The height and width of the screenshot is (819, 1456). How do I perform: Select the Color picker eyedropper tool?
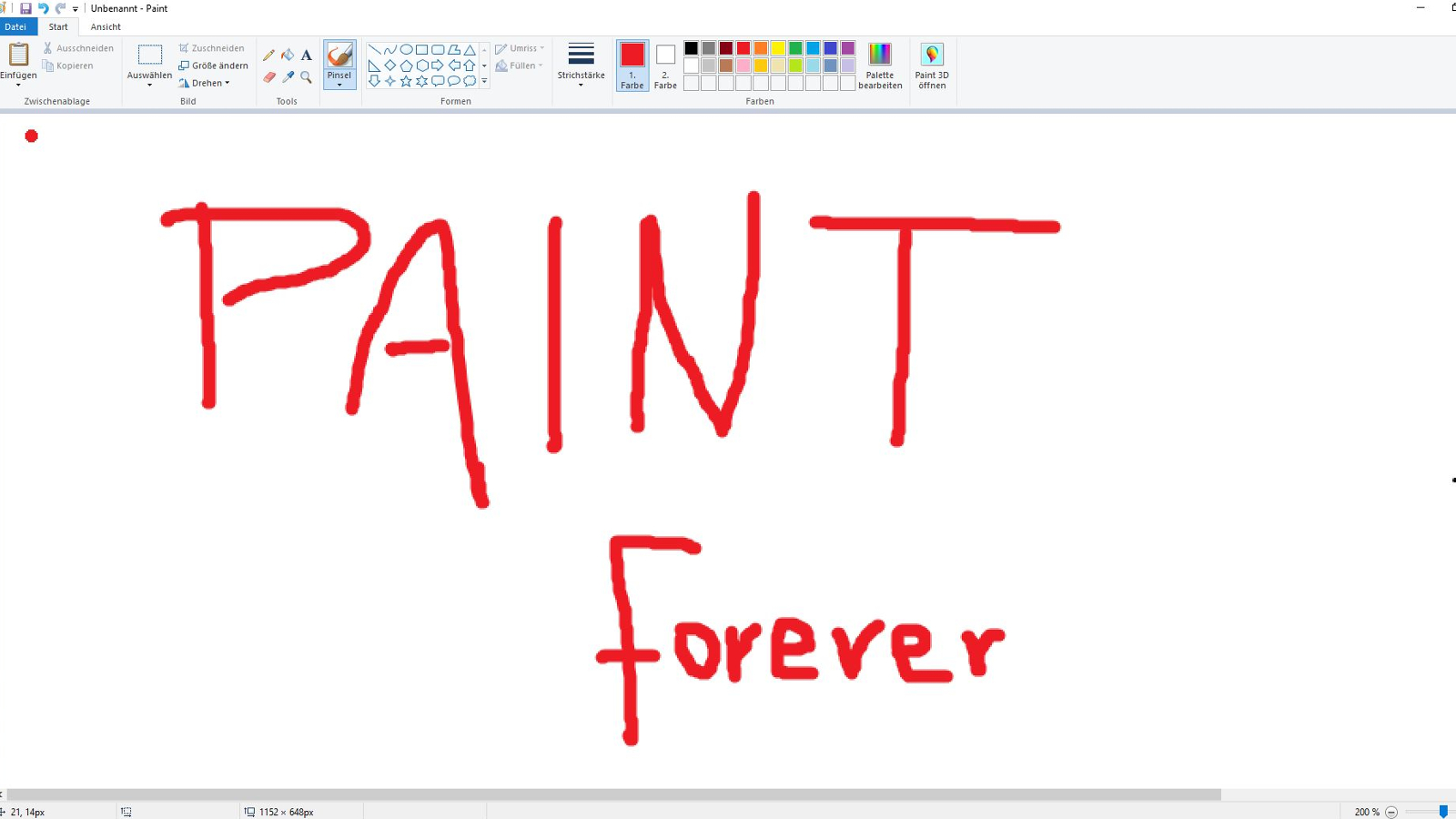(x=288, y=77)
